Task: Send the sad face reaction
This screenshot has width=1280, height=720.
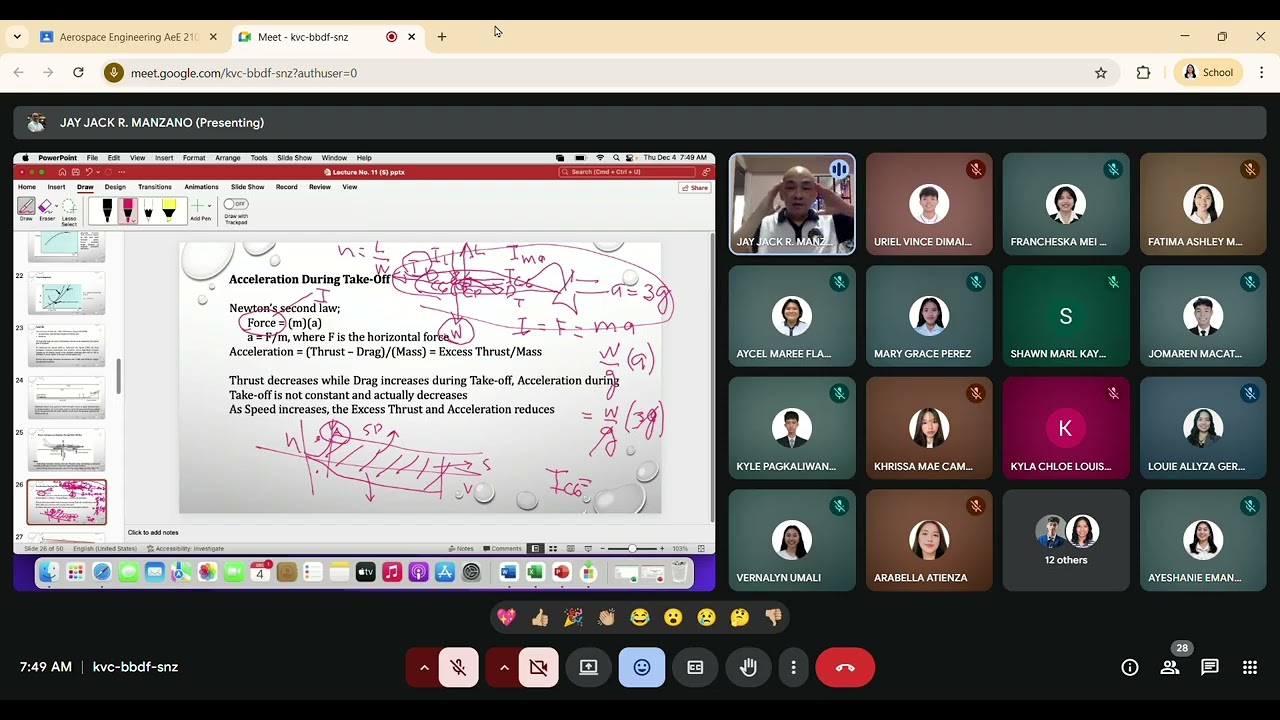Action: pyautogui.click(x=706, y=618)
